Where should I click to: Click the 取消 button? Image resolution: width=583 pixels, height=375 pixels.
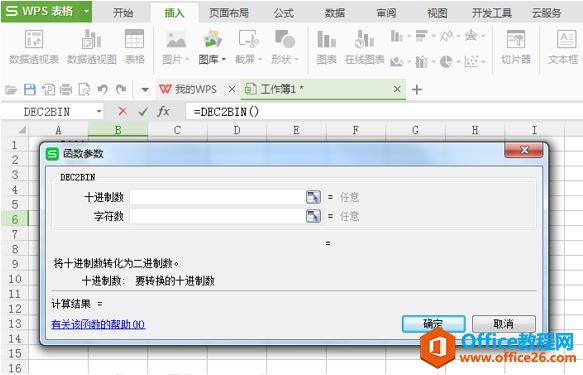(503, 324)
